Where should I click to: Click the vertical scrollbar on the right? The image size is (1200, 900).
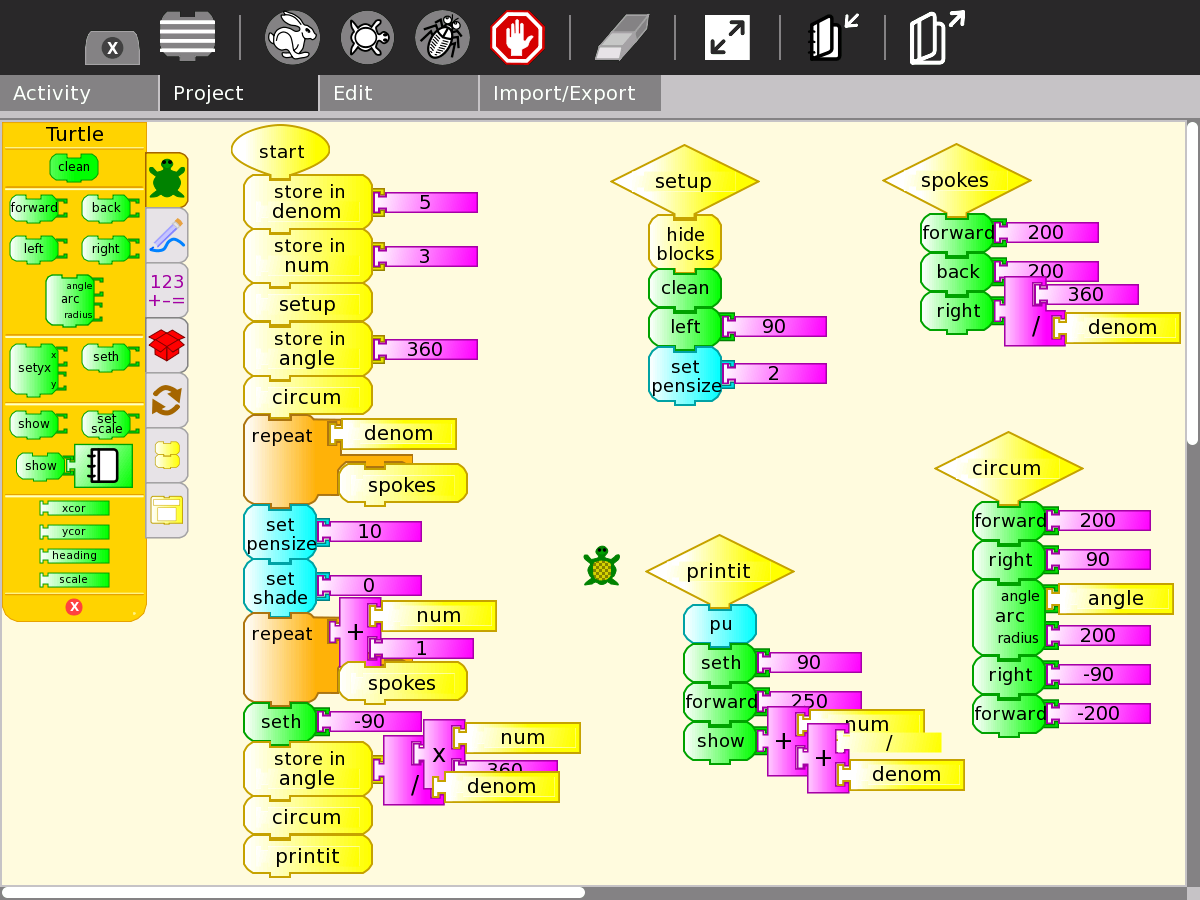coord(1192,283)
